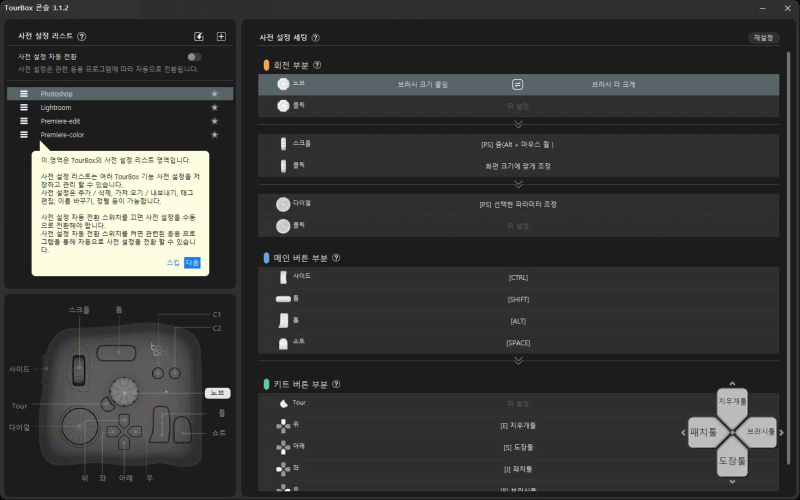Select the Photoshop preset

click(x=120, y=94)
